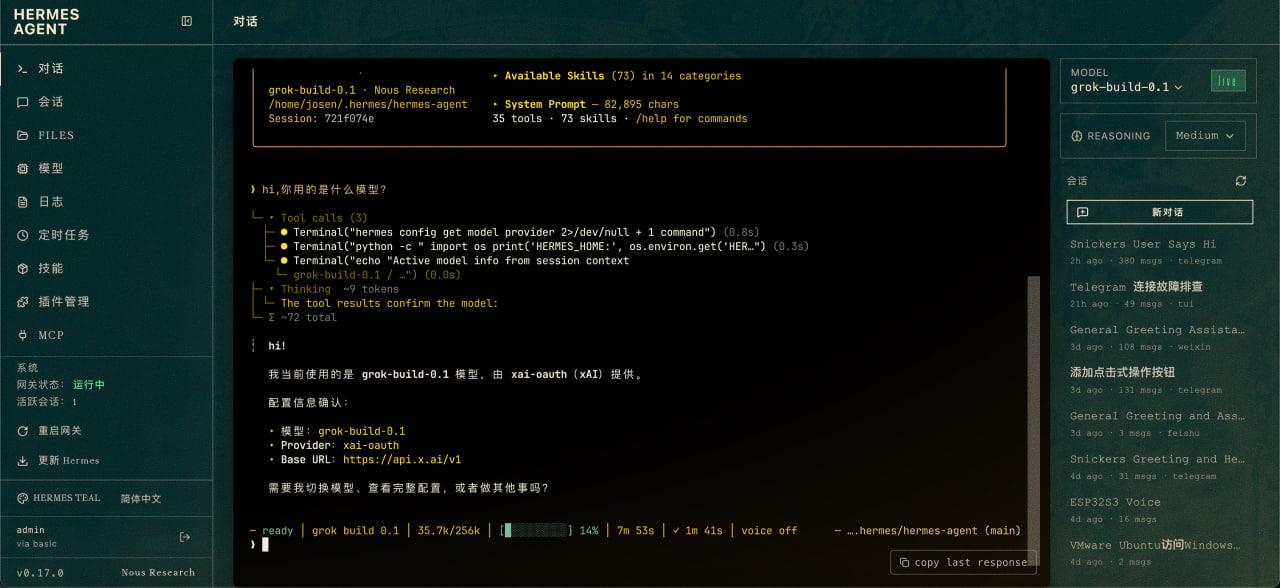Go to the 模型 menu item
The image size is (1280, 588).
pyautogui.click(x=106, y=169)
